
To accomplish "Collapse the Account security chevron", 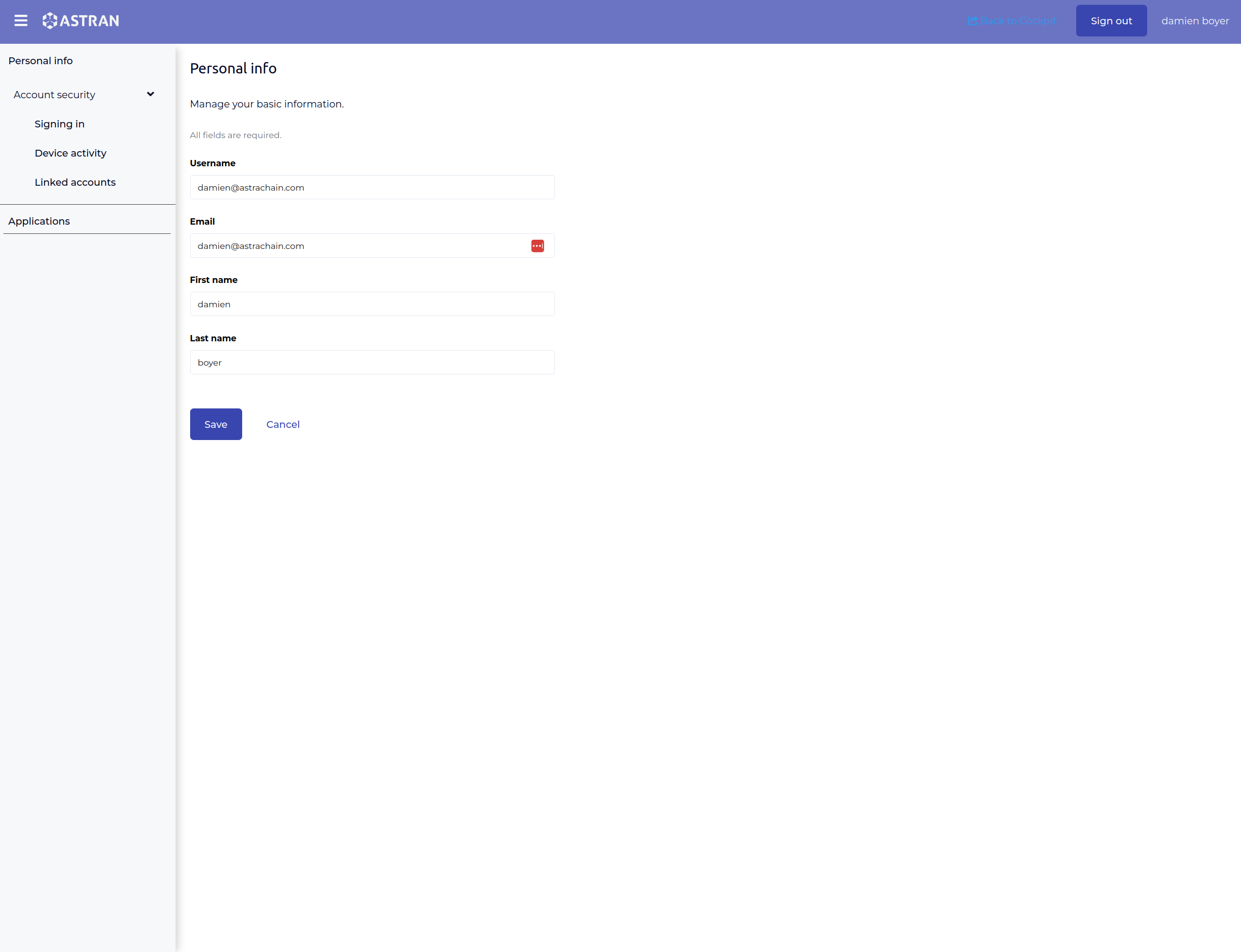I will point(150,94).
